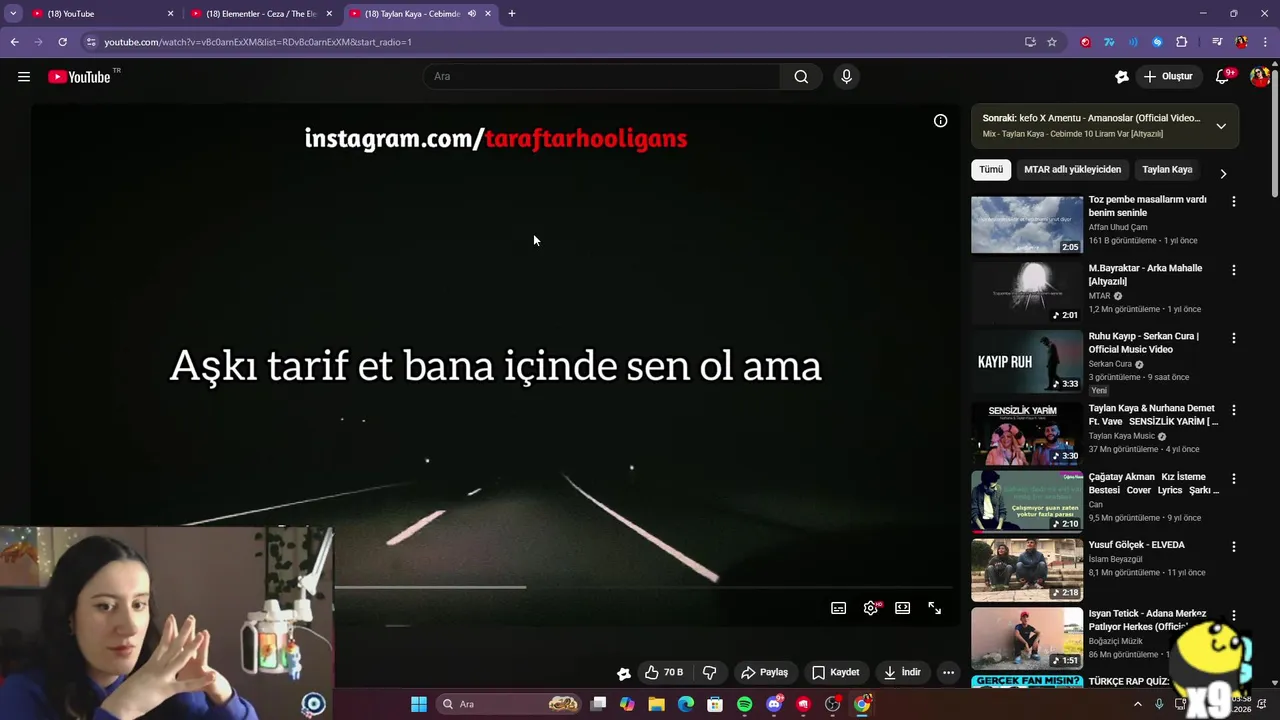Go to YouTube home via logo
Image resolution: width=1280 pixels, height=720 pixels.
pyautogui.click(x=79, y=77)
